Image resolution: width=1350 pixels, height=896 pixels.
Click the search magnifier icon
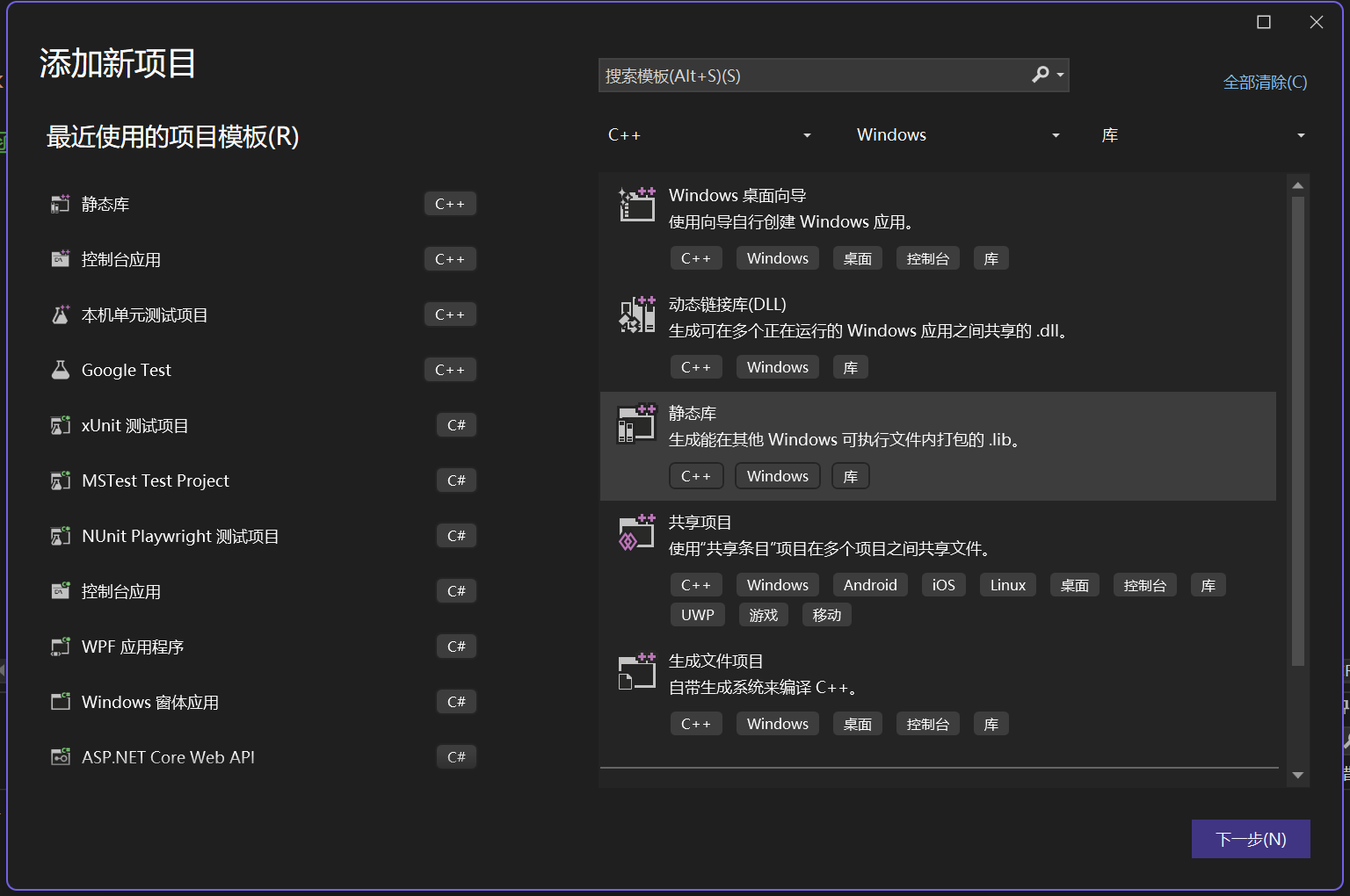pos(1041,75)
